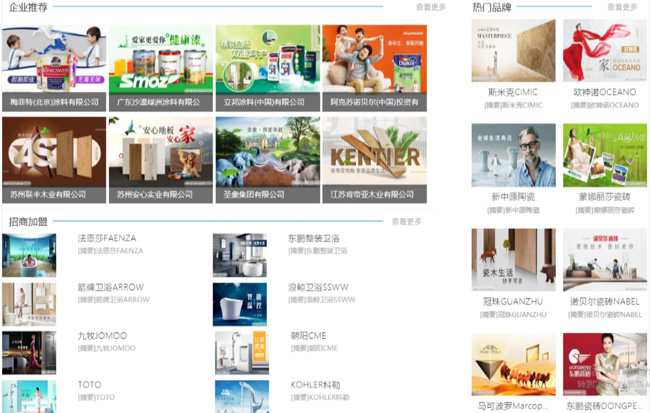Screen dimensions: 650x413
Task: Open the 苏州联丰木业有限公司 company card
Action: (x=54, y=160)
